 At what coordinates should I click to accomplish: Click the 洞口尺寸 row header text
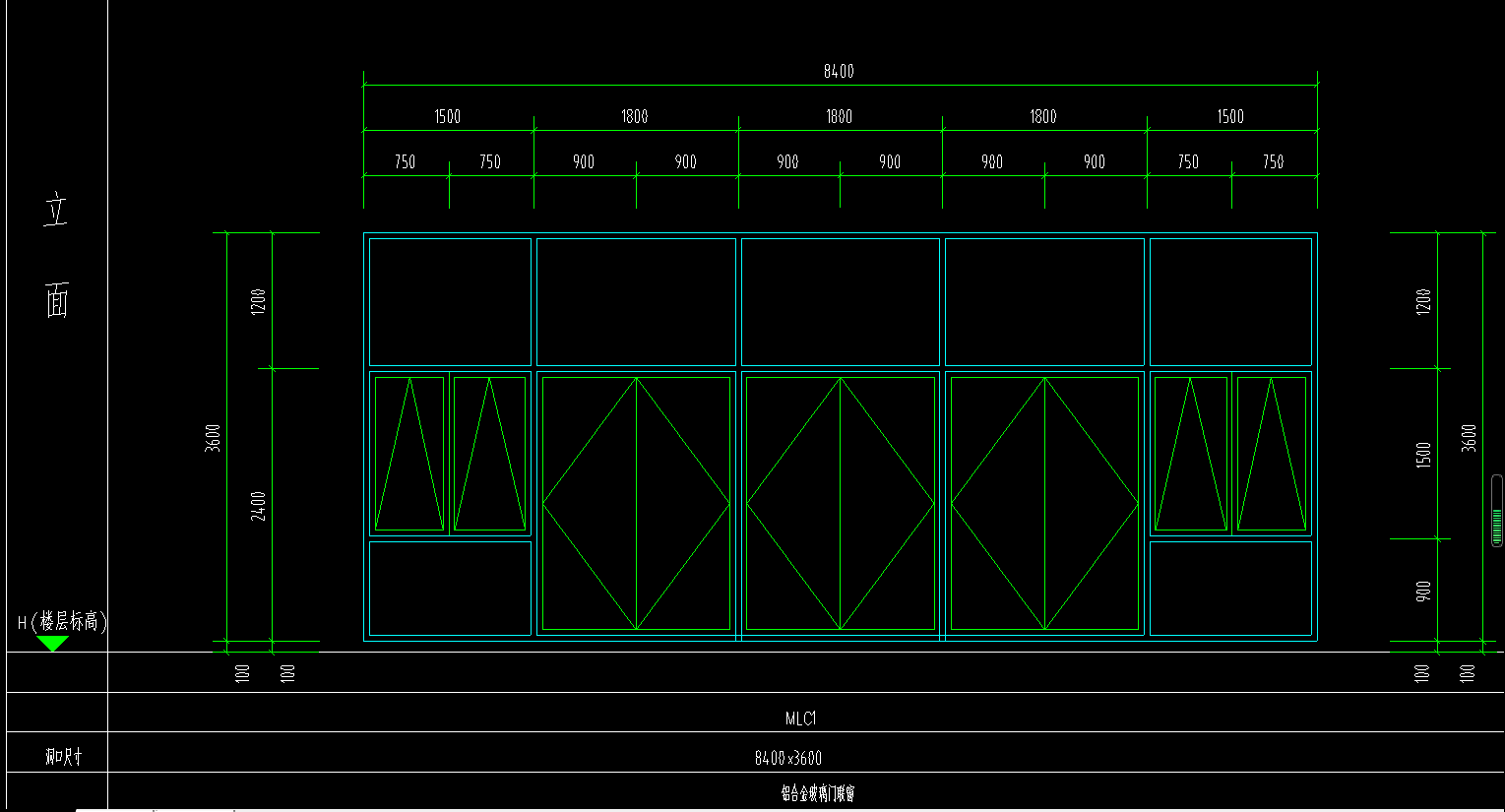pos(63,757)
